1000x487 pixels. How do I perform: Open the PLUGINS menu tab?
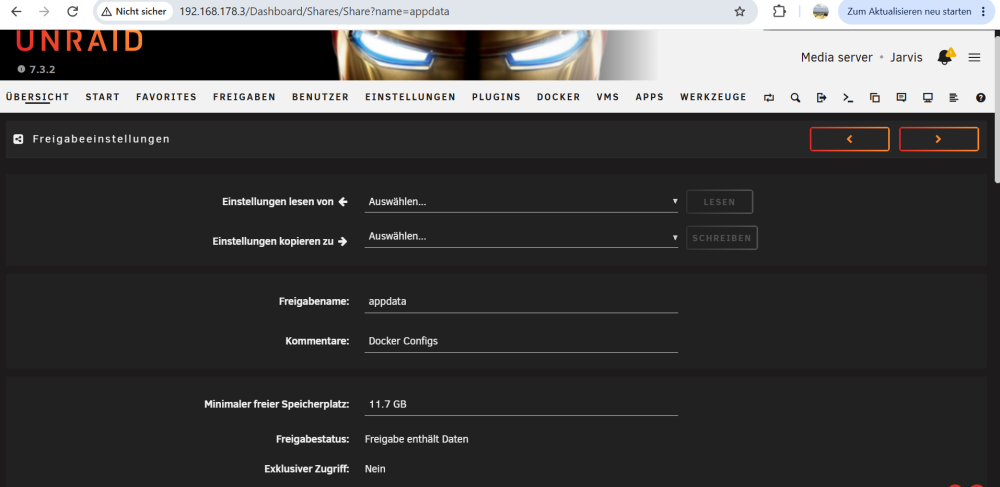point(496,97)
